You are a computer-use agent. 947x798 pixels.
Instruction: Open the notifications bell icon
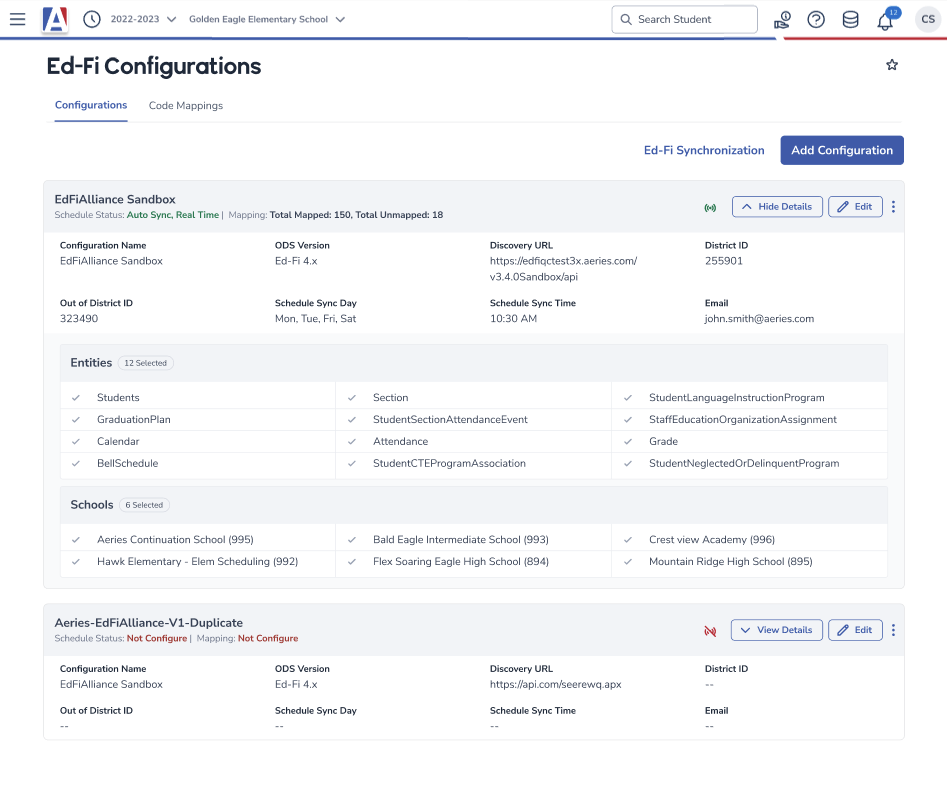[885, 21]
